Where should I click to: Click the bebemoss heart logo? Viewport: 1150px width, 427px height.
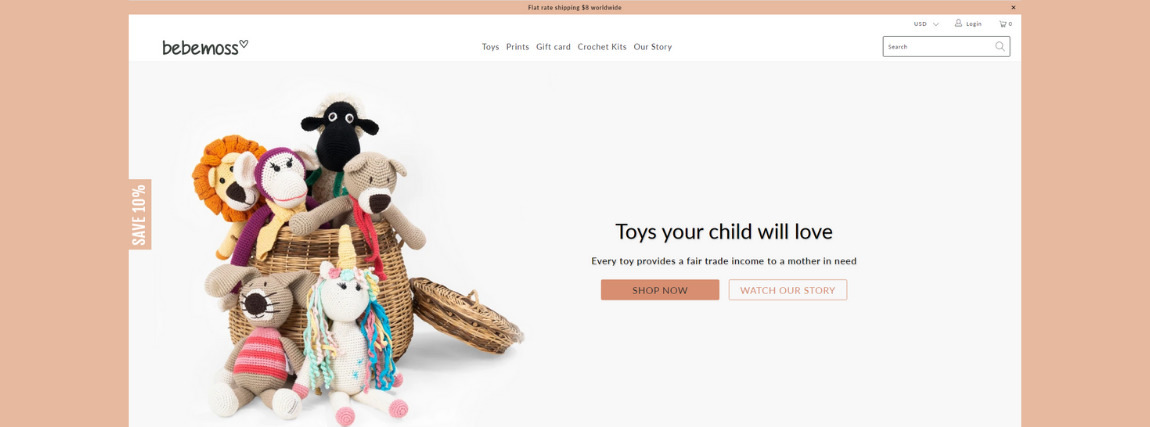point(205,47)
